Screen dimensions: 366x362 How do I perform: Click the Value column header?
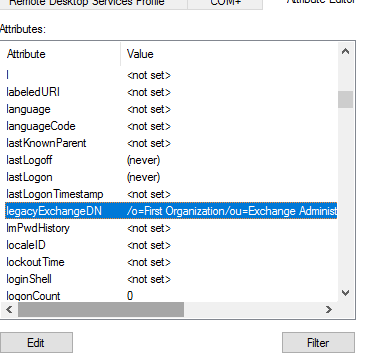point(229,54)
